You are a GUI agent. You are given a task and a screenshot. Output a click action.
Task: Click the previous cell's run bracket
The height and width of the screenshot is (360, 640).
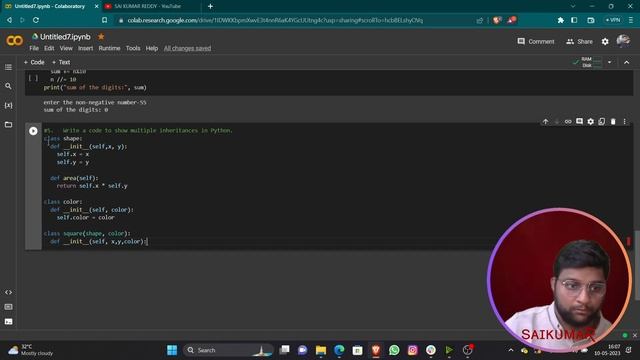tap(33, 78)
